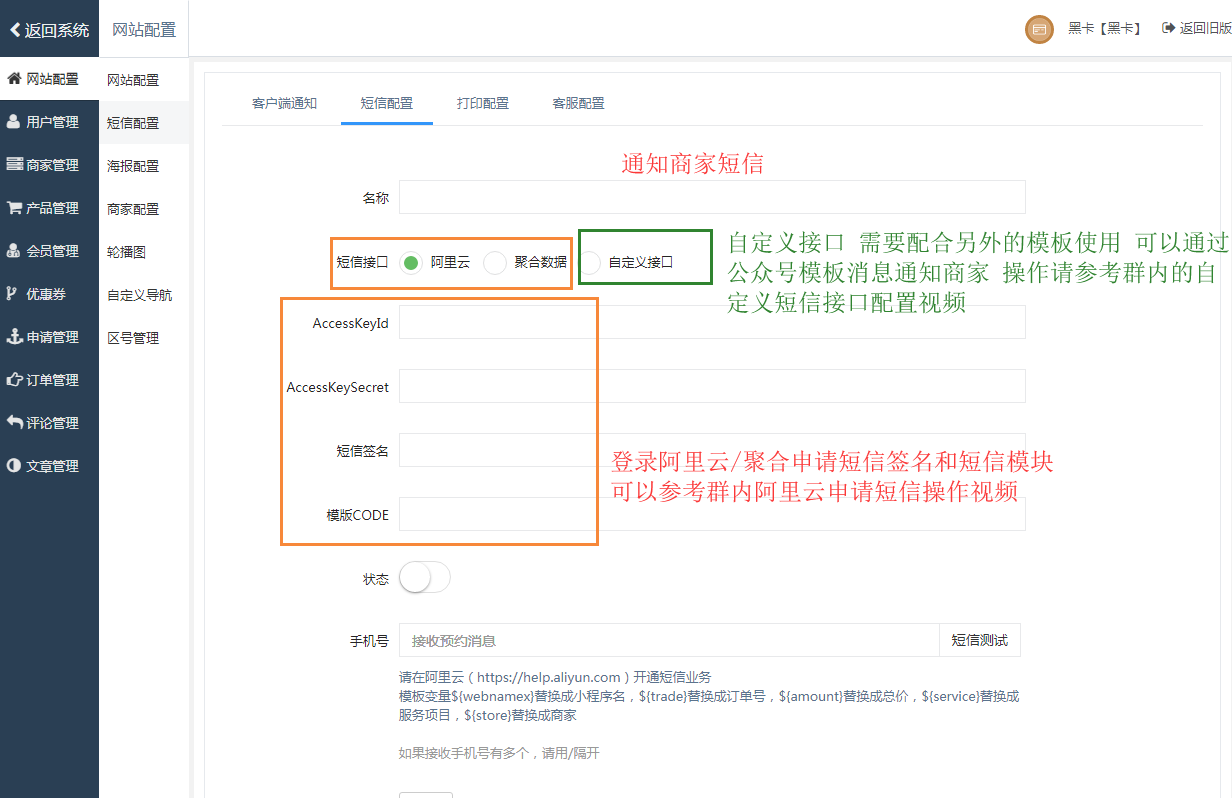
Task: Switch to the 客户端通知 tab
Action: point(284,103)
